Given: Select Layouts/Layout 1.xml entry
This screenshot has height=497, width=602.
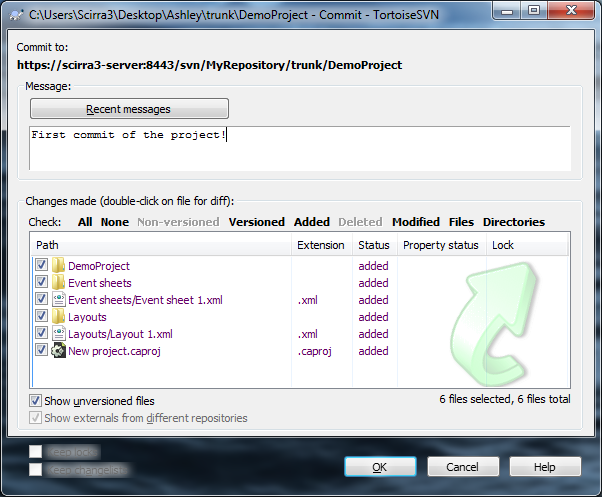Looking at the screenshot, I should 120,334.
